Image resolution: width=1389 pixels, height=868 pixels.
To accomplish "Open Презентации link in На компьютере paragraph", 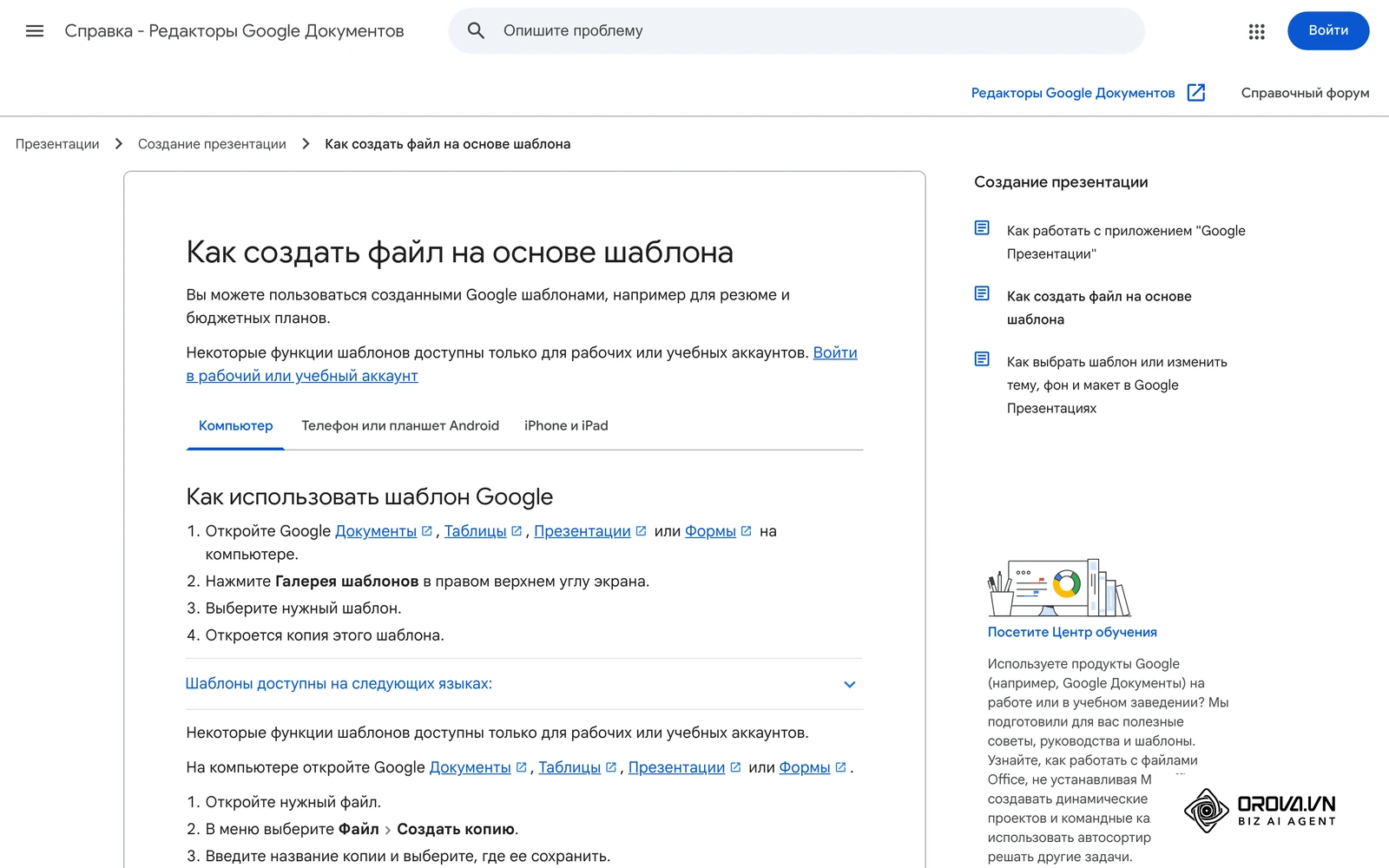I will click(x=676, y=767).
